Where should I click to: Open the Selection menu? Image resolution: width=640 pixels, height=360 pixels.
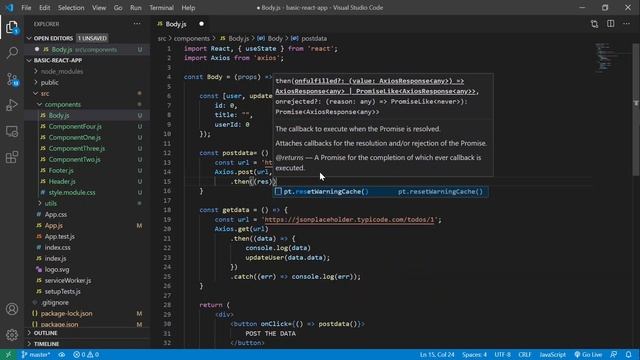71,7
